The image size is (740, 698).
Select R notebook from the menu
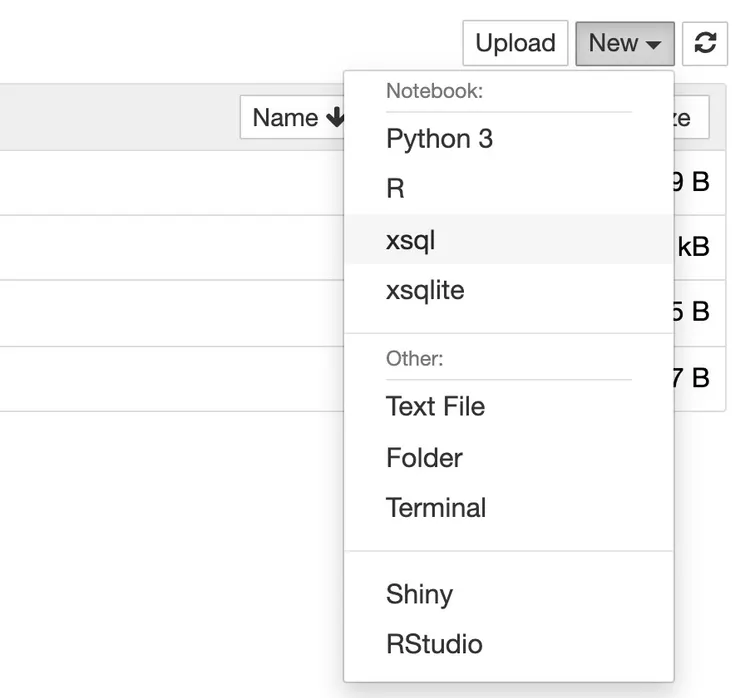[x=395, y=189]
